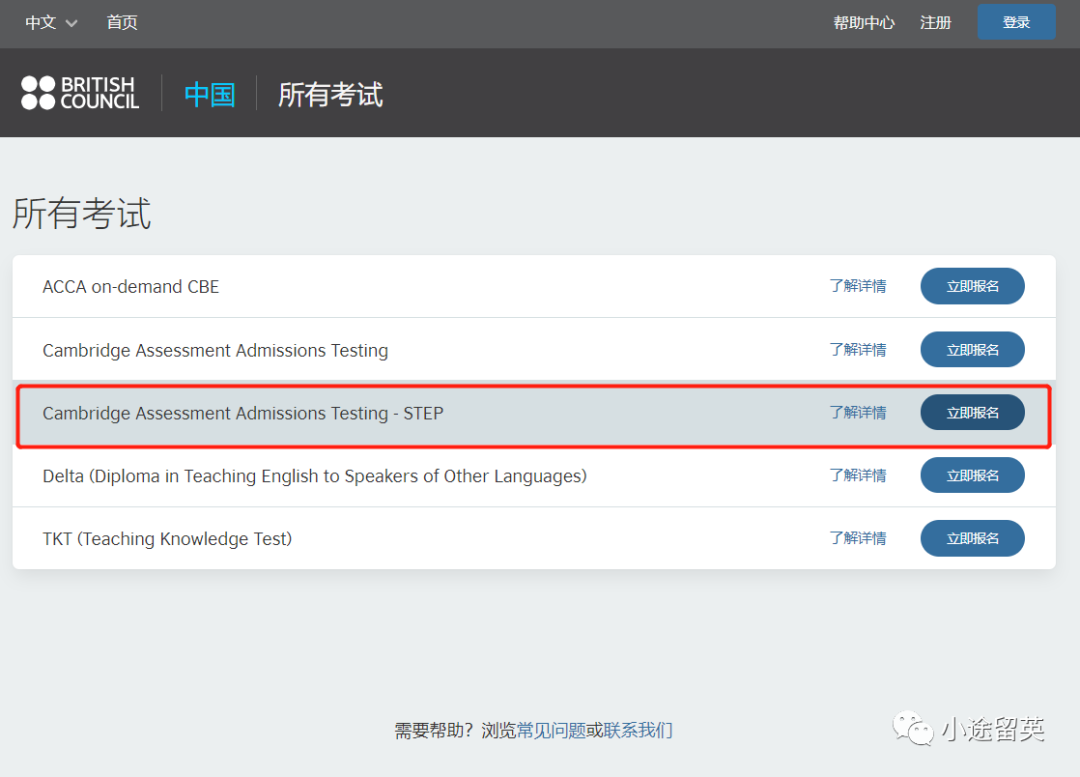This screenshot has width=1080, height=777.
Task: Click 立即报名 for Cambridge Assessment Admissions Testing
Action: [972, 350]
